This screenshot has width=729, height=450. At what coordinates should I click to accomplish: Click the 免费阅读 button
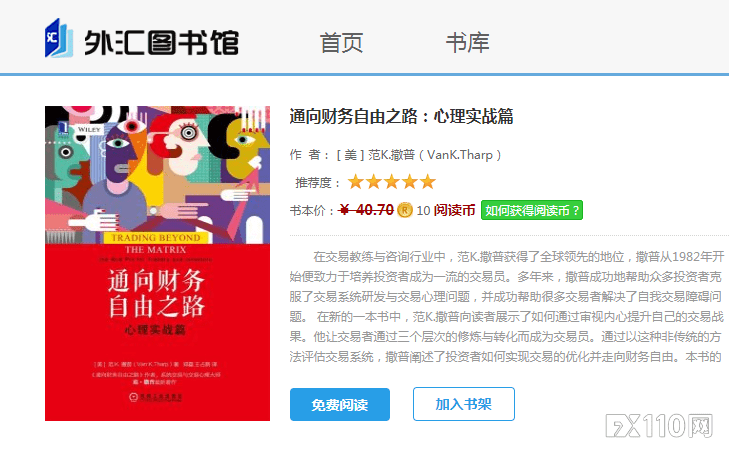[x=340, y=404]
